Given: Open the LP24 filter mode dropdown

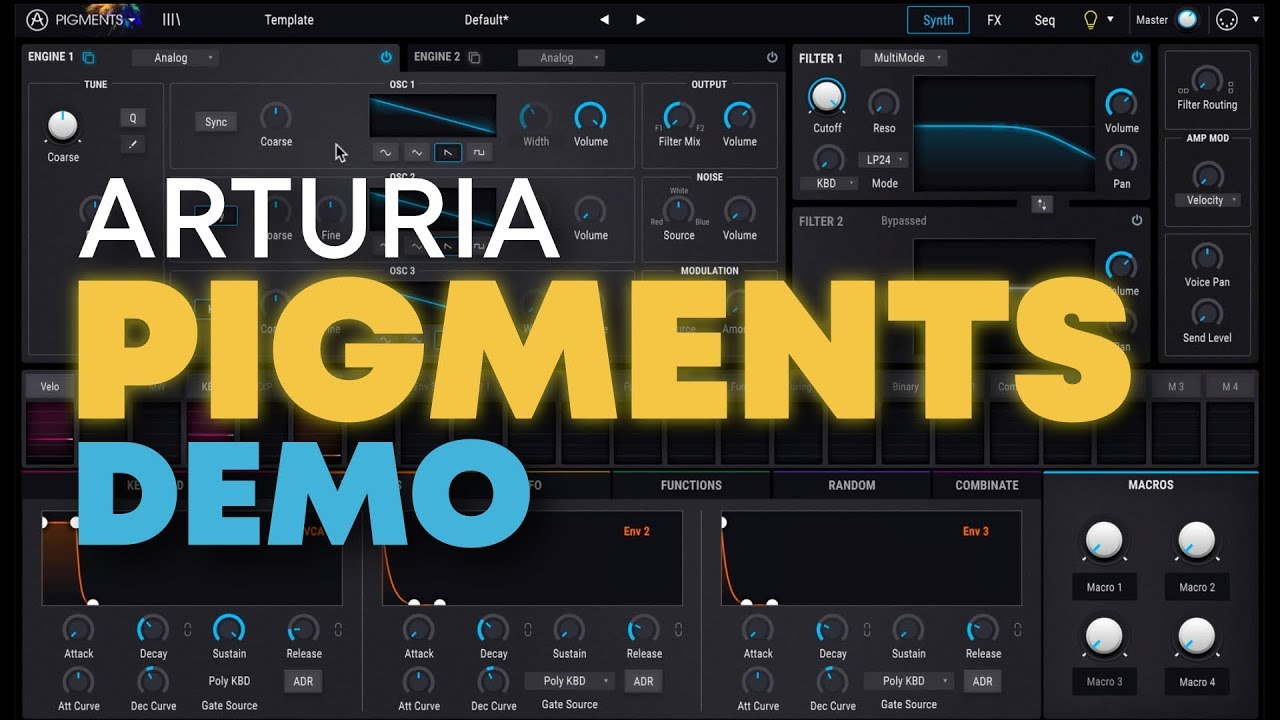Looking at the screenshot, I should click(883, 160).
